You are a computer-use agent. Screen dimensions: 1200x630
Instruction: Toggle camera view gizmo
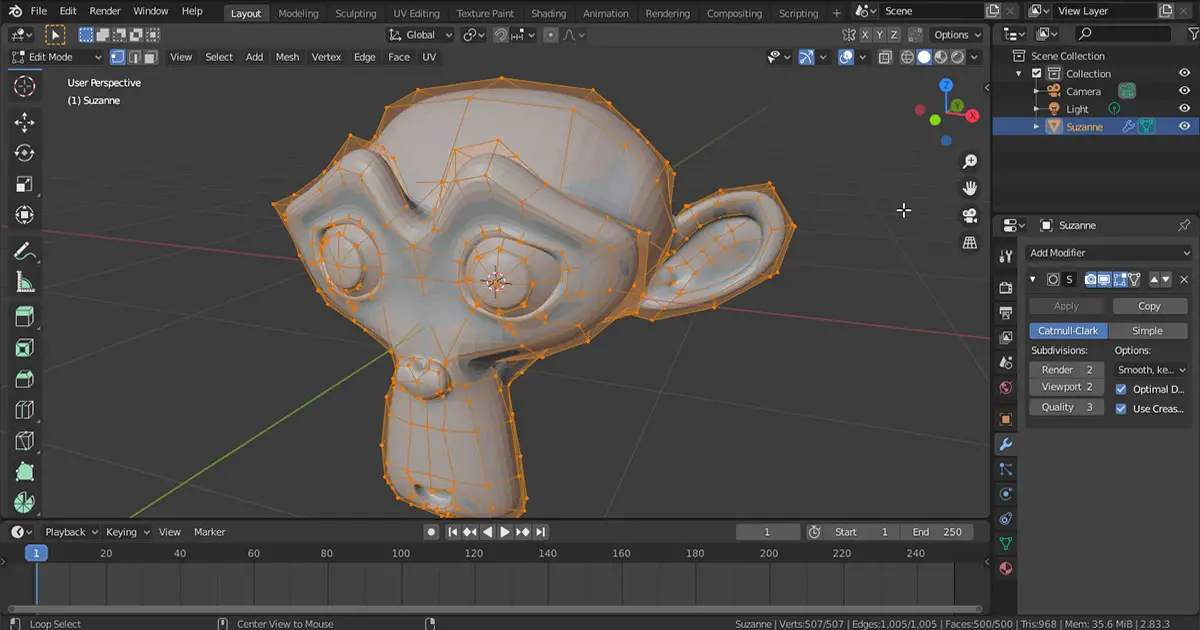[x=969, y=216]
